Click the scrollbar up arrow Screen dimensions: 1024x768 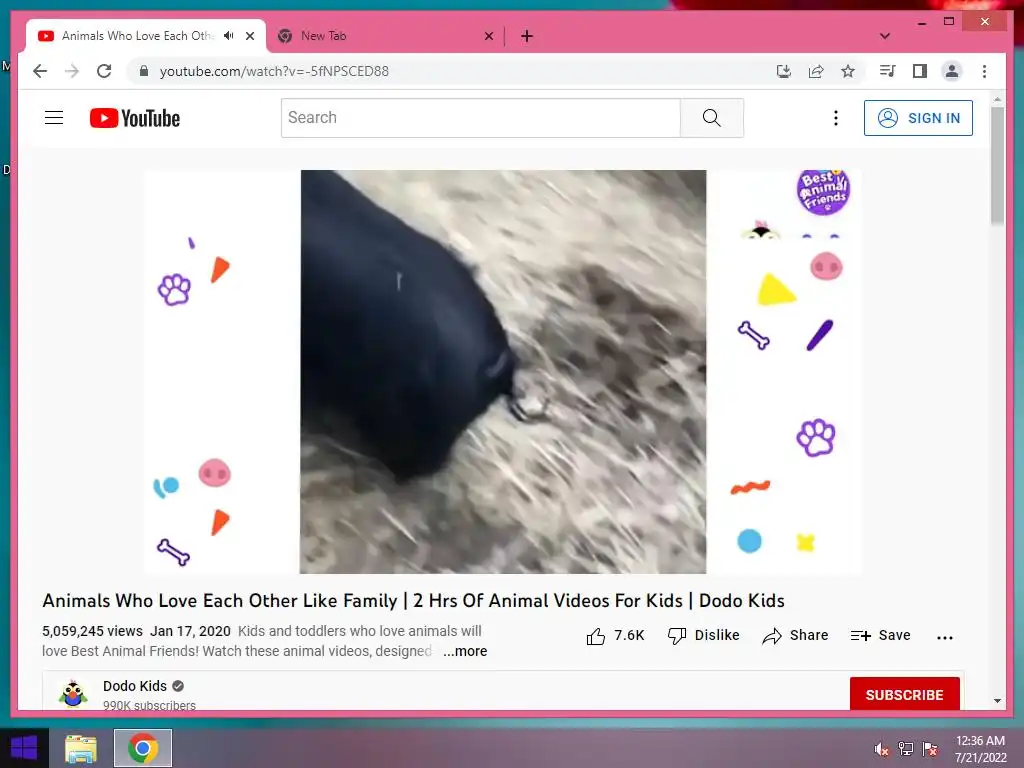pyautogui.click(x=997, y=99)
